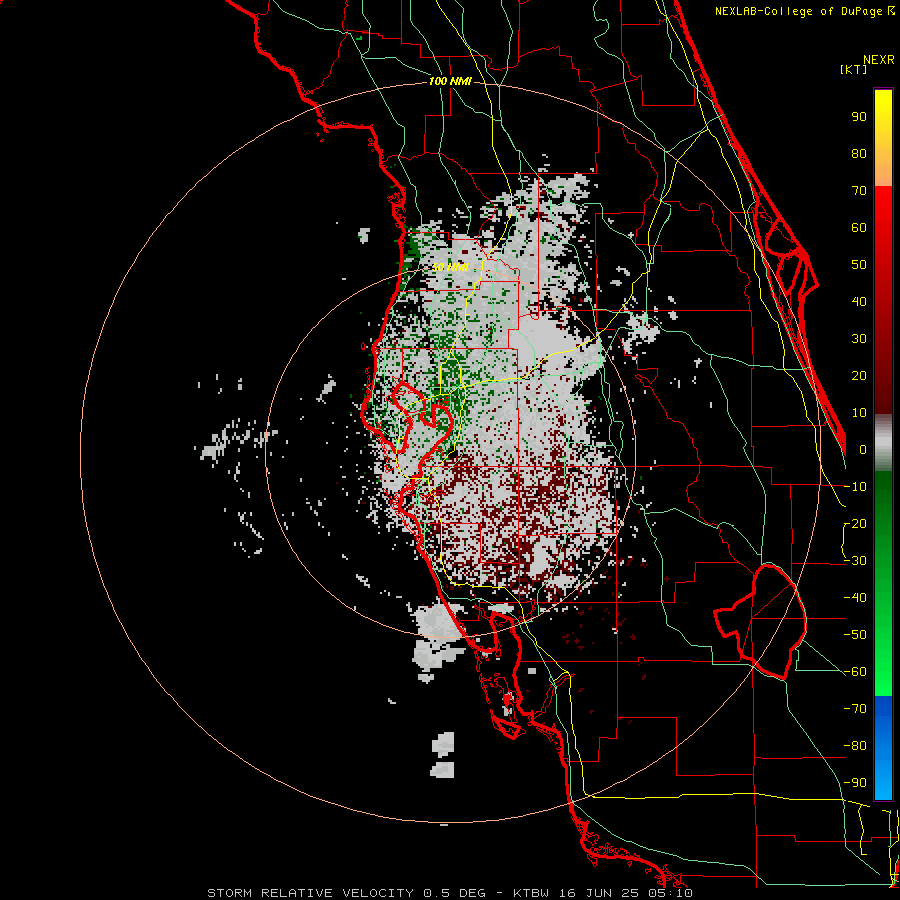Click the "100 NMI" range ring label

pyautogui.click(x=450, y=82)
